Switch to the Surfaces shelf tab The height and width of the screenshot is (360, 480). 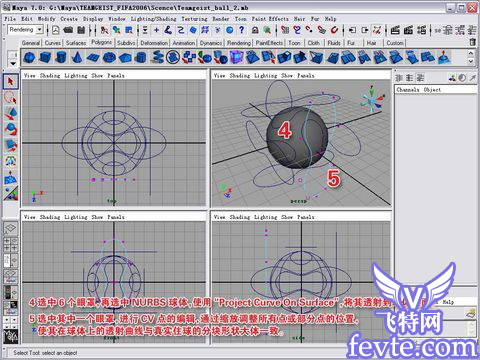pyautogui.click(x=76, y=43)
